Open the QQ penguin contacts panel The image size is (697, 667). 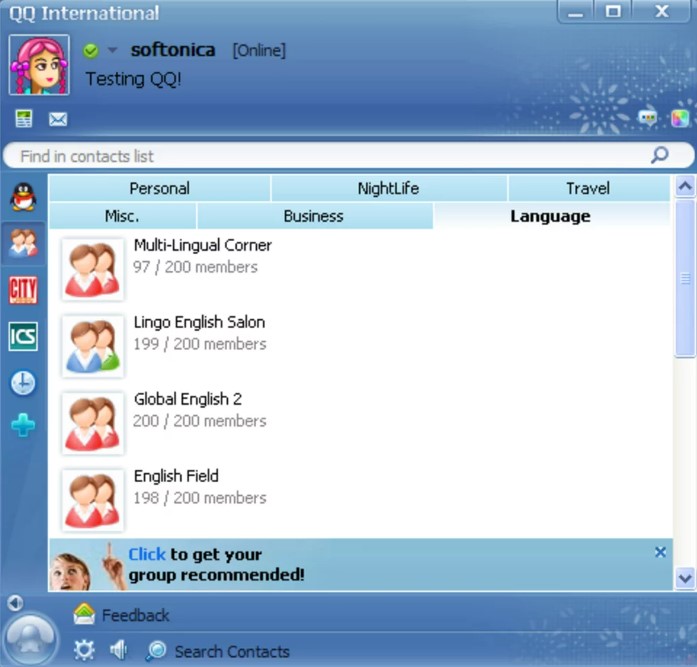pyautogui.click(x=22, y=197)
